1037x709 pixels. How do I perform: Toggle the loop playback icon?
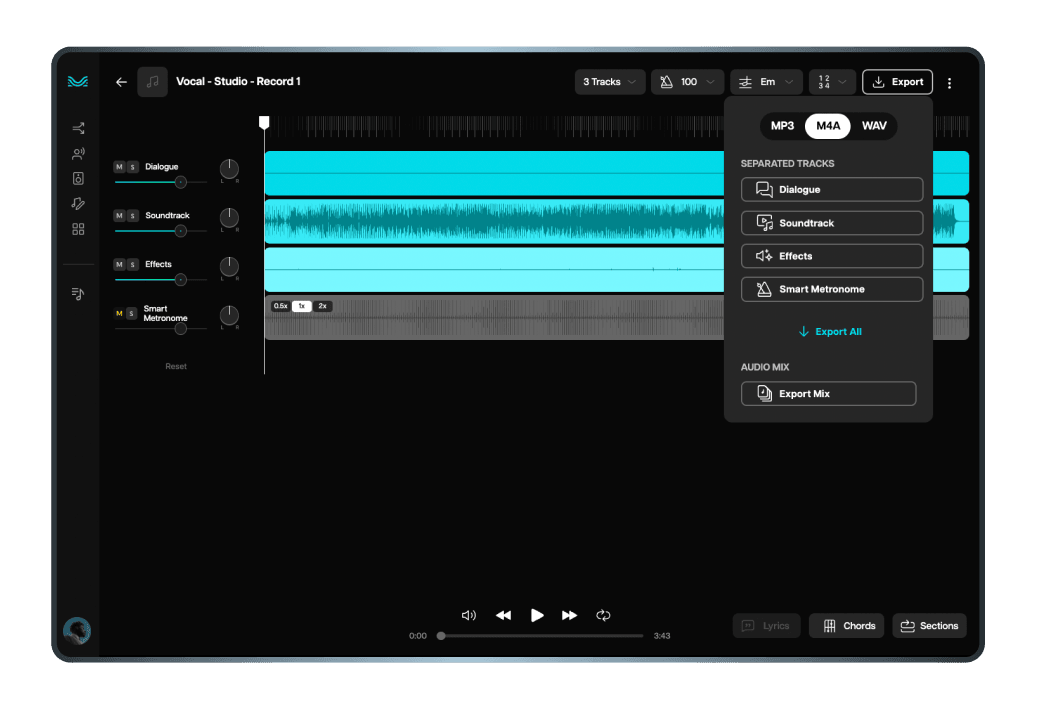[x=603, y=616]
